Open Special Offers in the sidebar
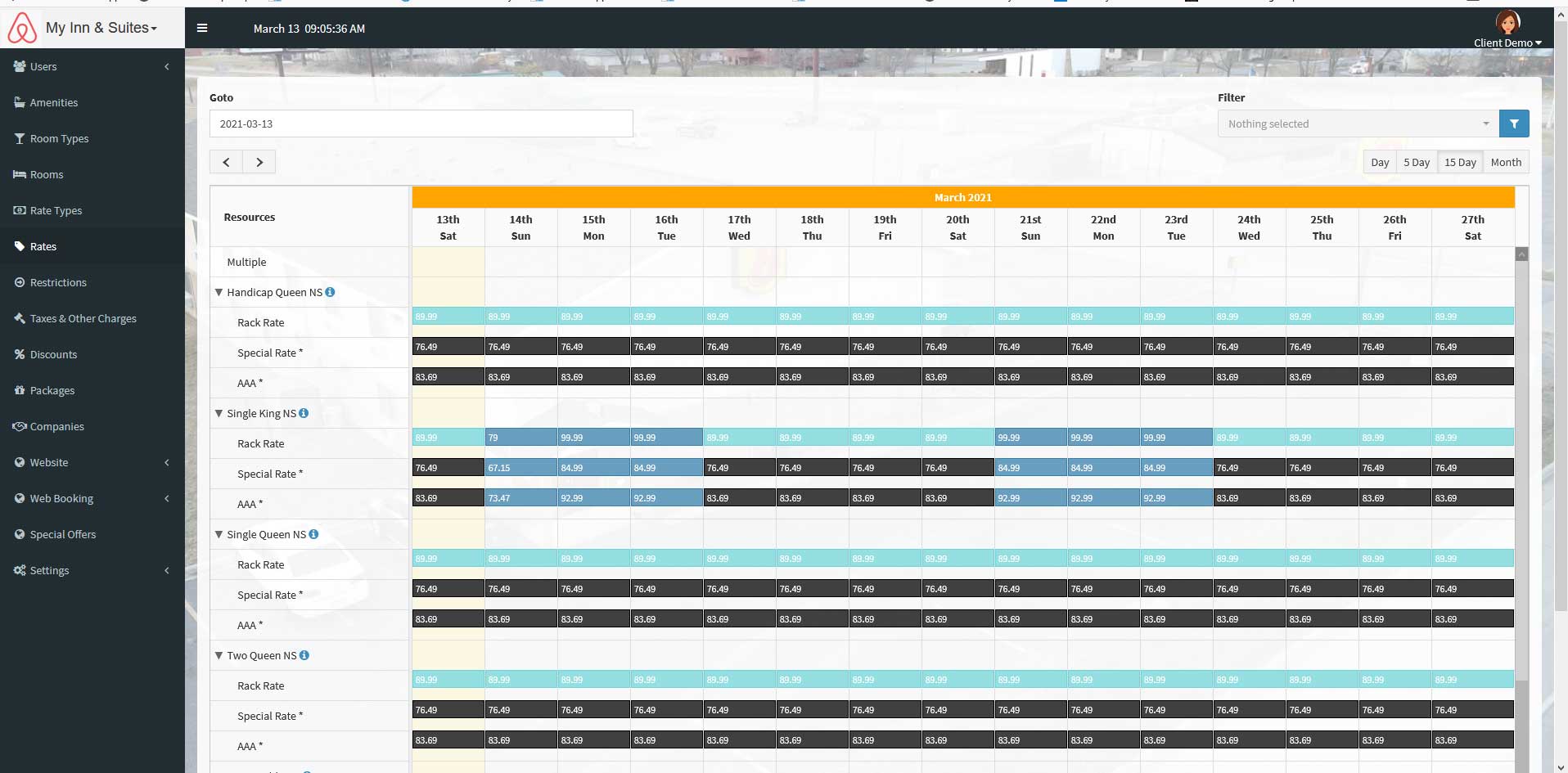Image resolution: width=1568 pixels, height=773 pixels. click(62, 534)
